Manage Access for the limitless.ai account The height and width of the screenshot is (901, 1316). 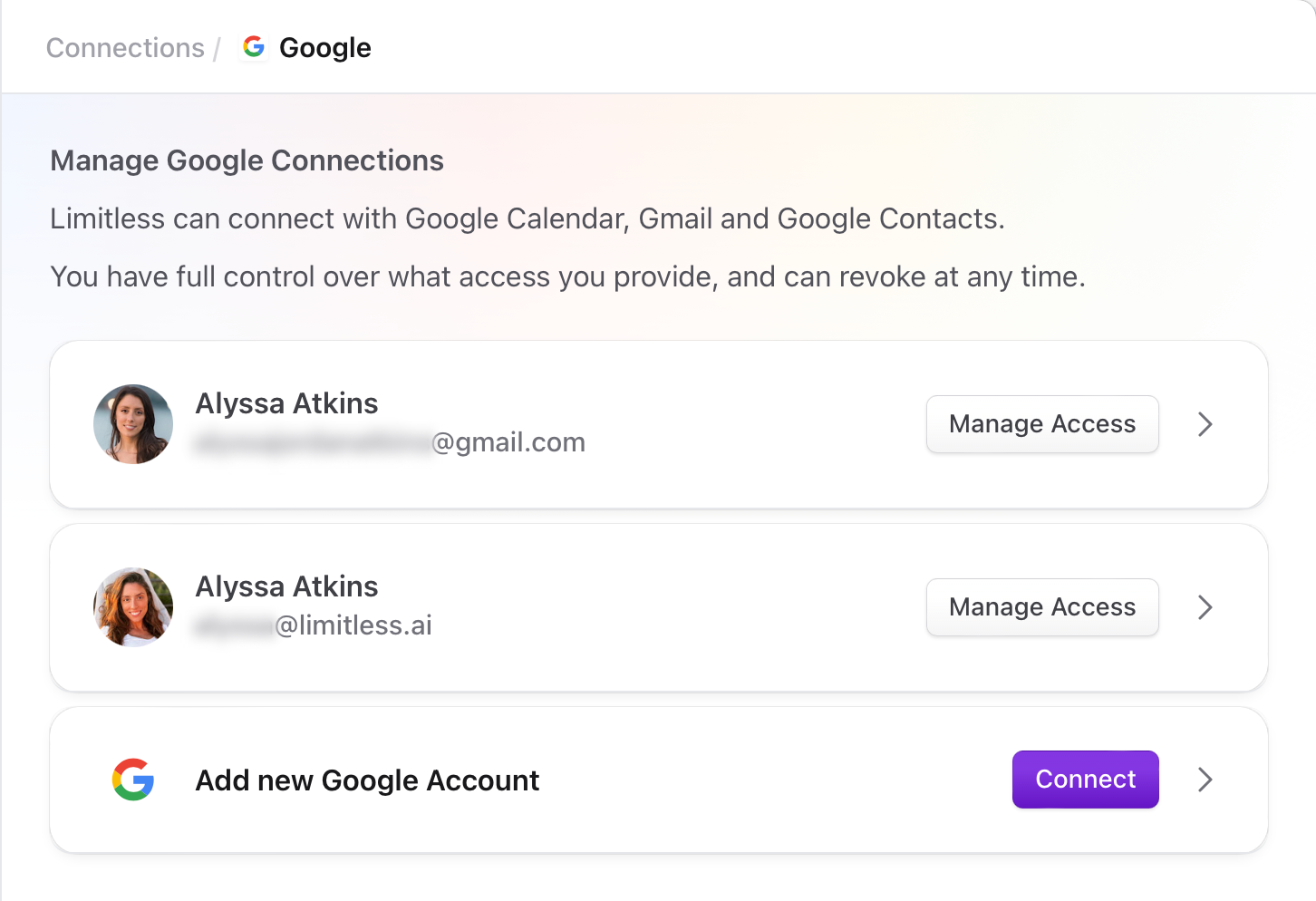tap(1042, 607)
